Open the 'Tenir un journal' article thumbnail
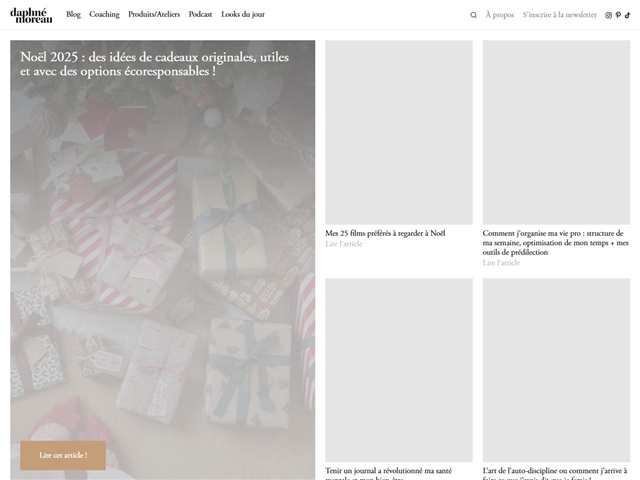The height and width of the screenshot is (480, 640). coord(399,368)
